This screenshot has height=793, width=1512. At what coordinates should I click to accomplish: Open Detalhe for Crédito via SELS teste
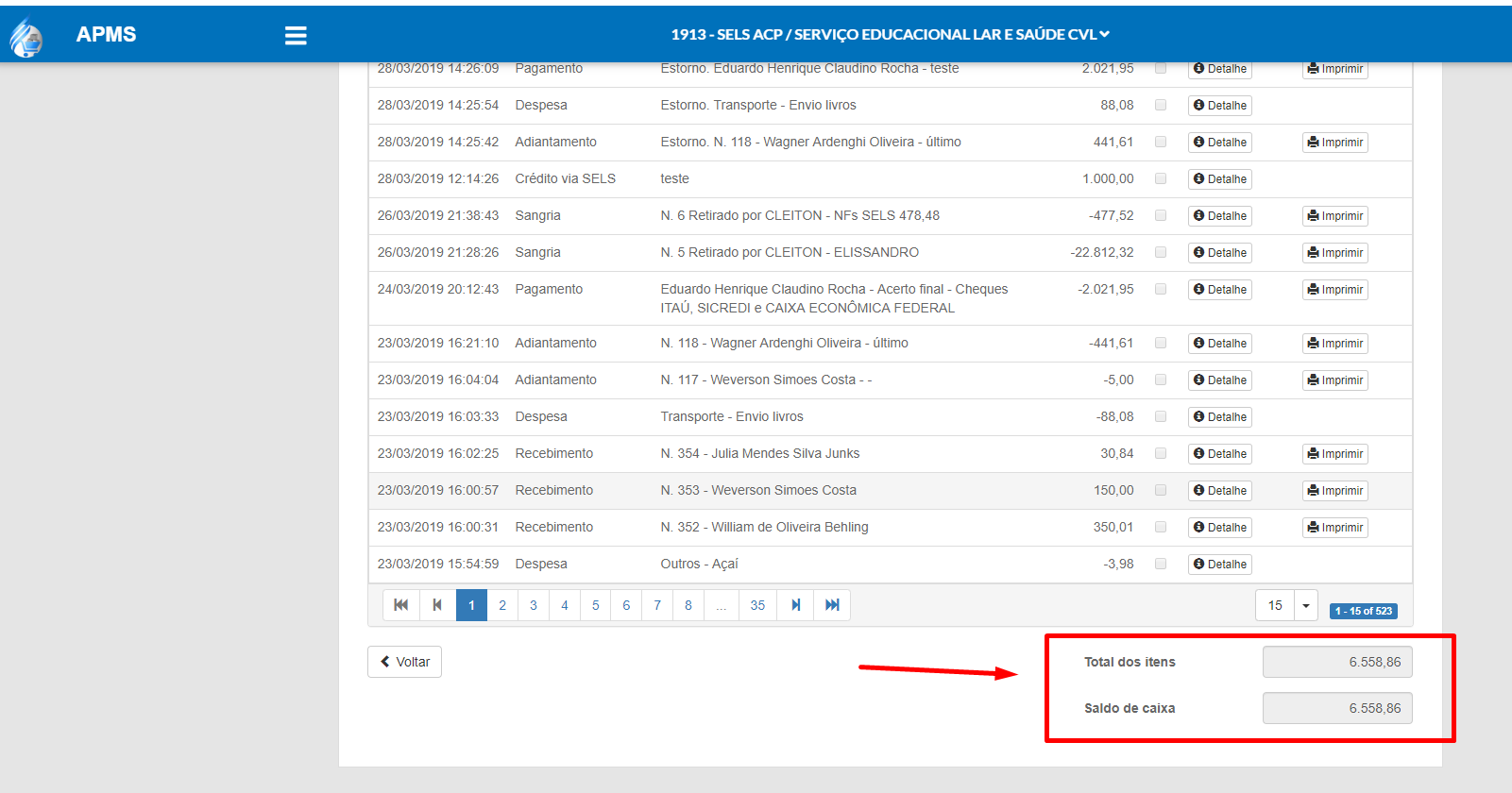[x=1220, y=179]
